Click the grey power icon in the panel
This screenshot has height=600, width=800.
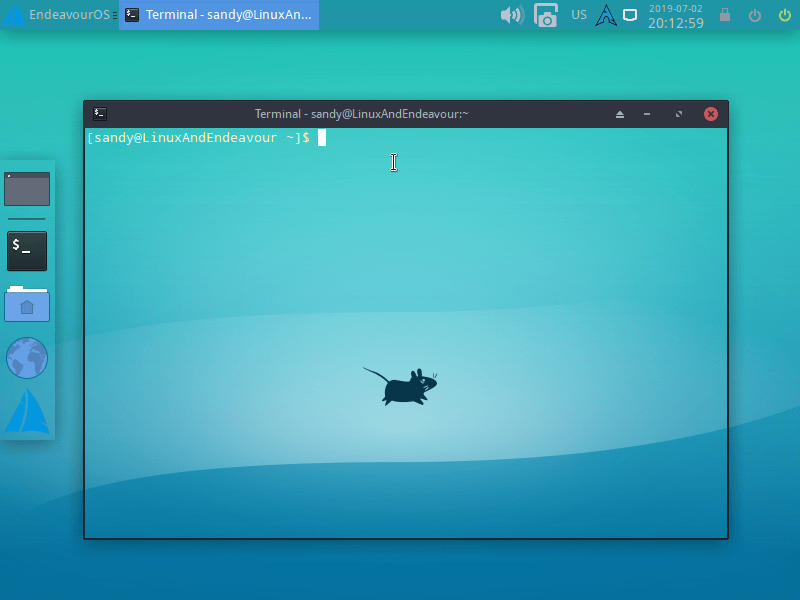pyautogui.click(x=755, y=15)
